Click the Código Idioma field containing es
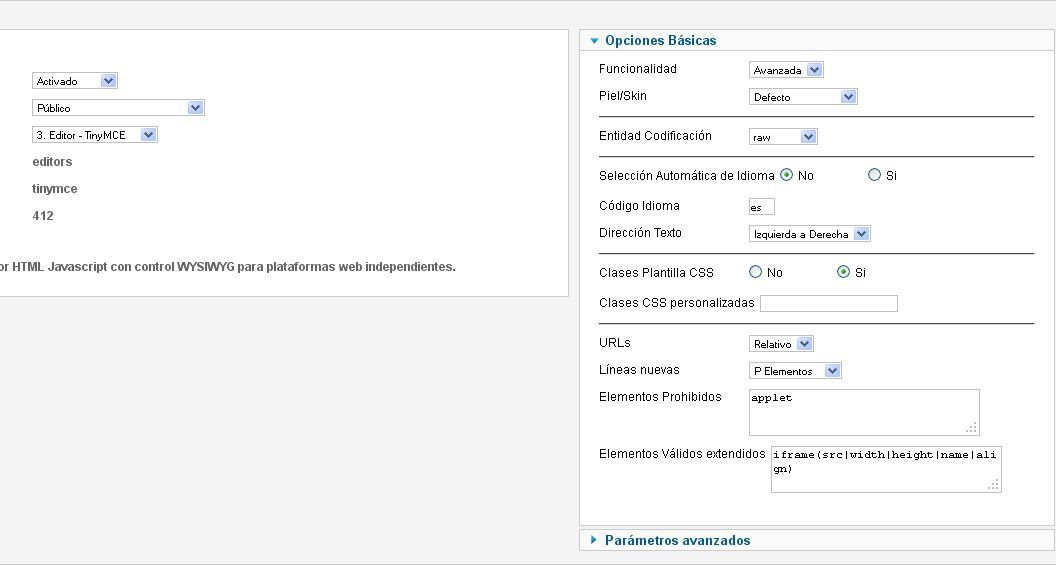 tap(762, 207)
